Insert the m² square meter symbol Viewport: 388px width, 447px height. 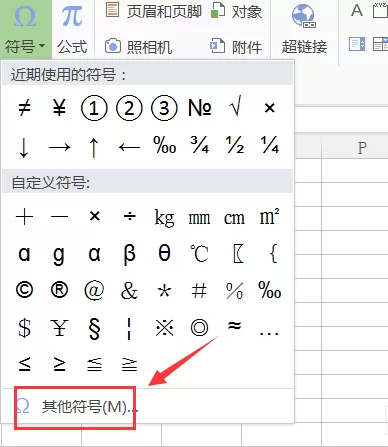(x=269, y=217)
